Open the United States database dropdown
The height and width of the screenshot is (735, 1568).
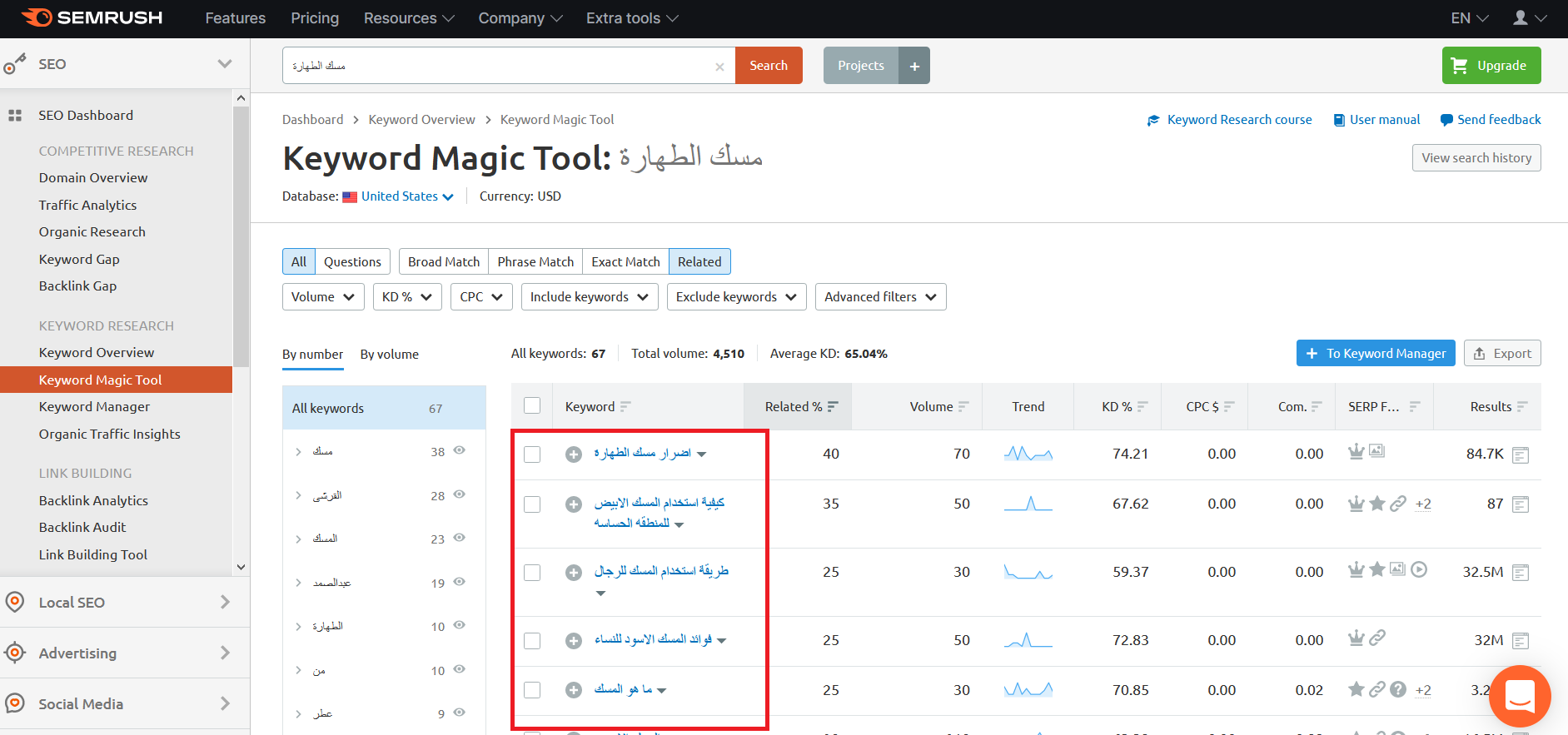point(406,196)
